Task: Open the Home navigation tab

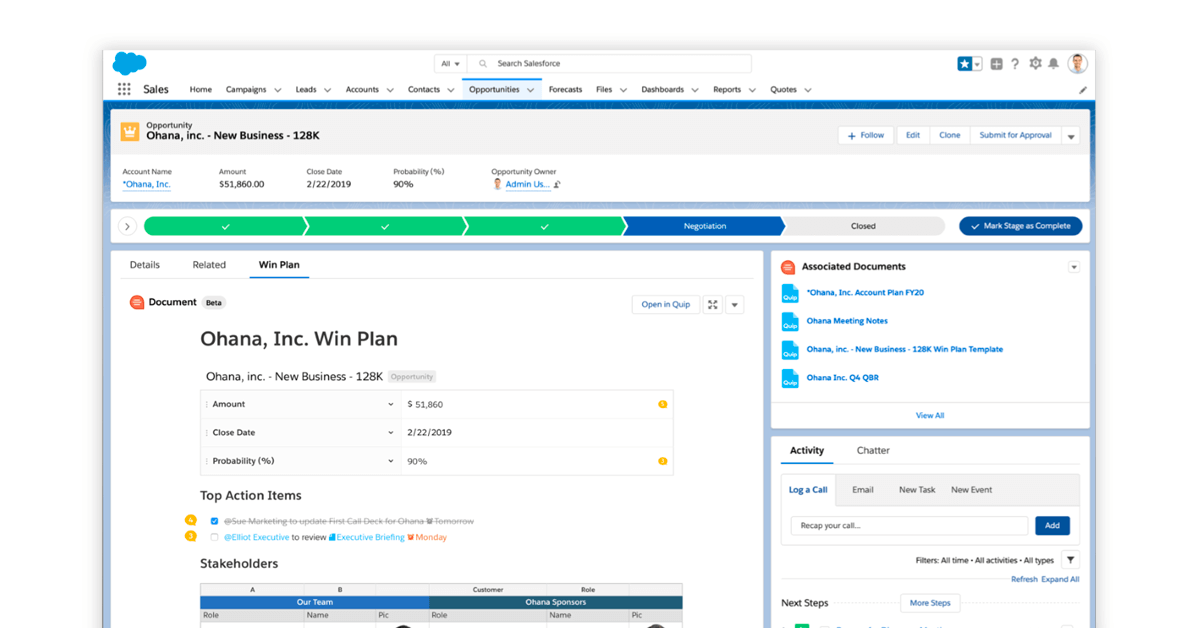Action: pos(201,89)
